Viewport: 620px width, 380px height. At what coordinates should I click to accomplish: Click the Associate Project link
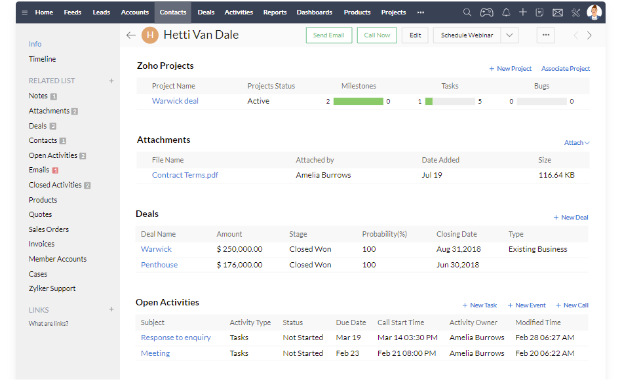tap(565, 68)
